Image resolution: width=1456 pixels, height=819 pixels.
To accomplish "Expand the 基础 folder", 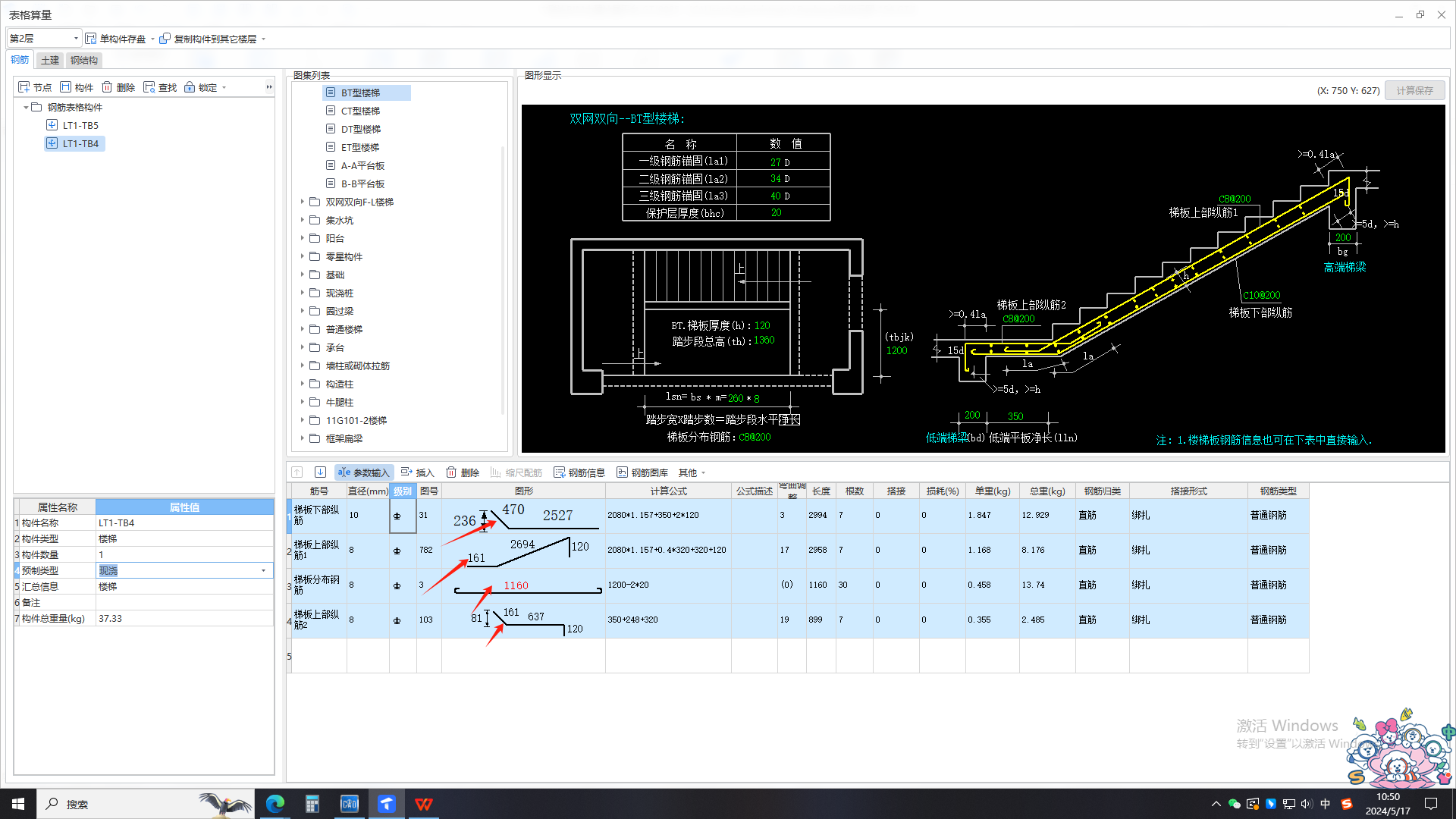I will click(x=303, y=275).
